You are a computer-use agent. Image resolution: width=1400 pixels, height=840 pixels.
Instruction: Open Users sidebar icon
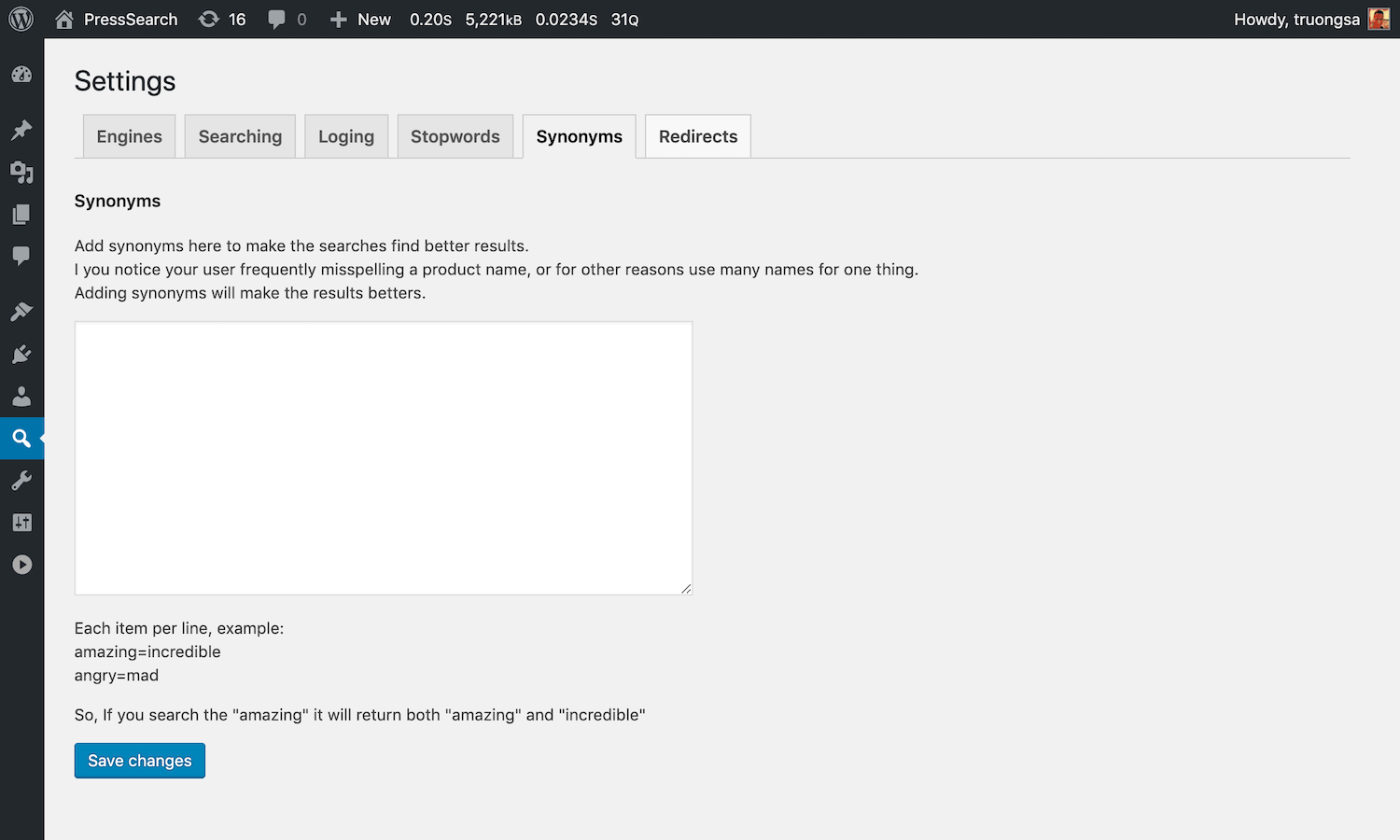click(21, 396)
